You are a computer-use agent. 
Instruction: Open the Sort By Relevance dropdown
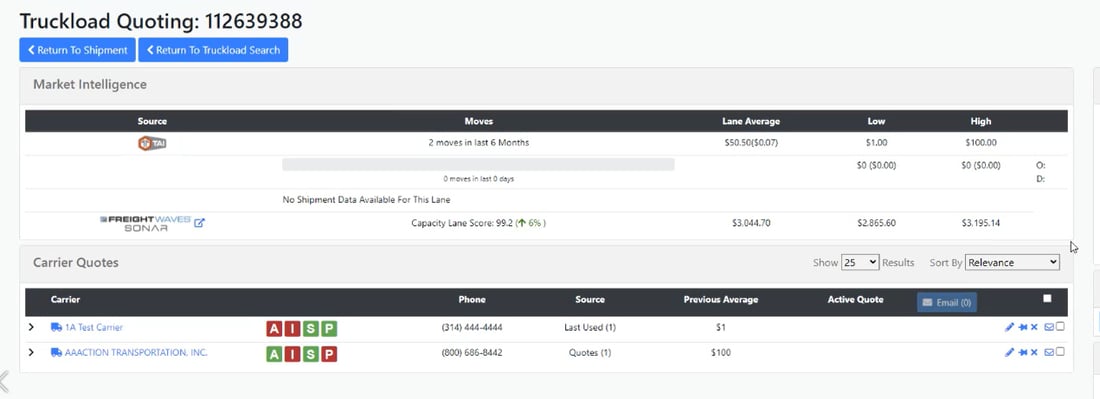click(x=1012, y=262)
